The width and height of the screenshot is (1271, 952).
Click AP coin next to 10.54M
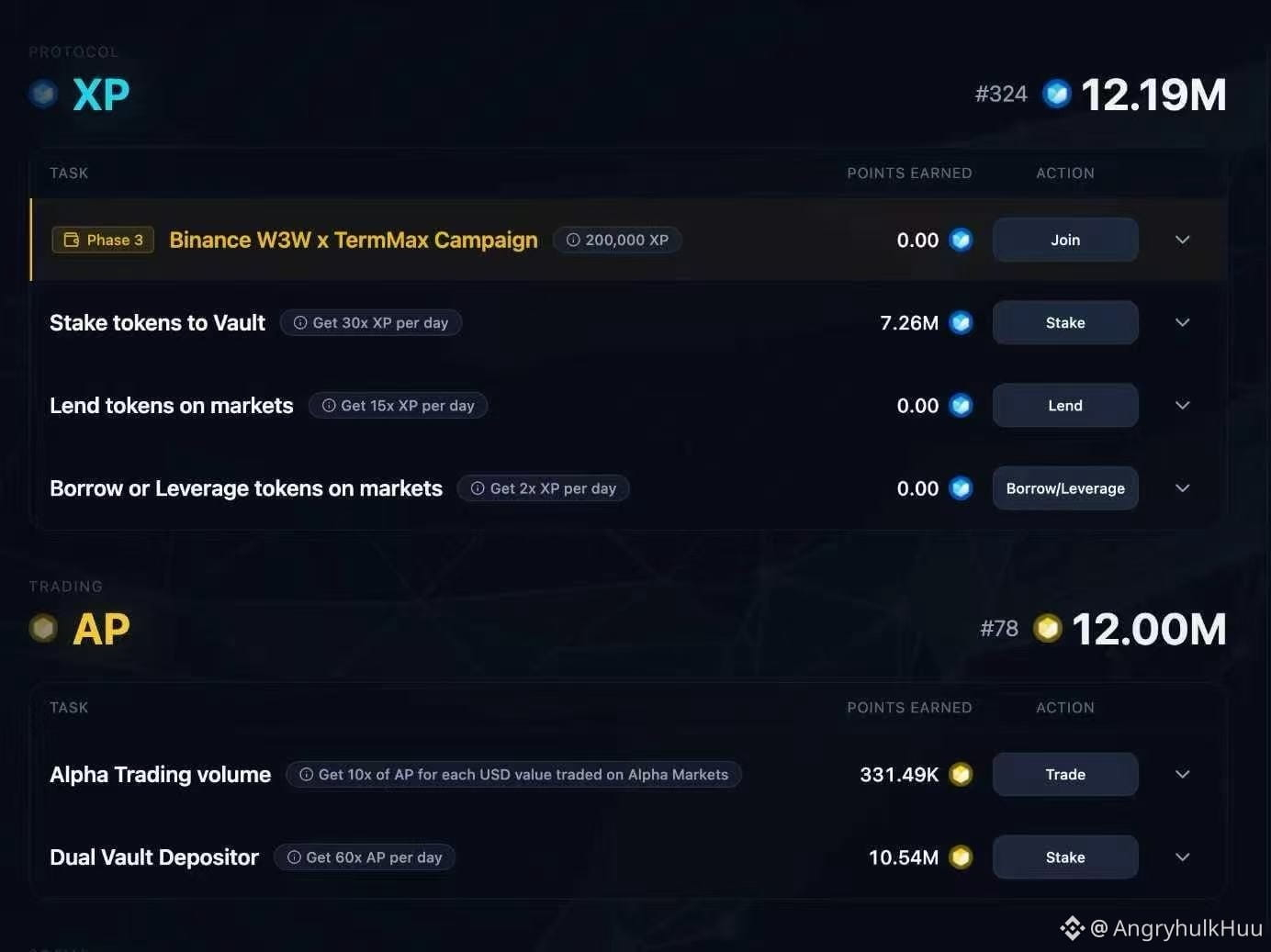961,857
